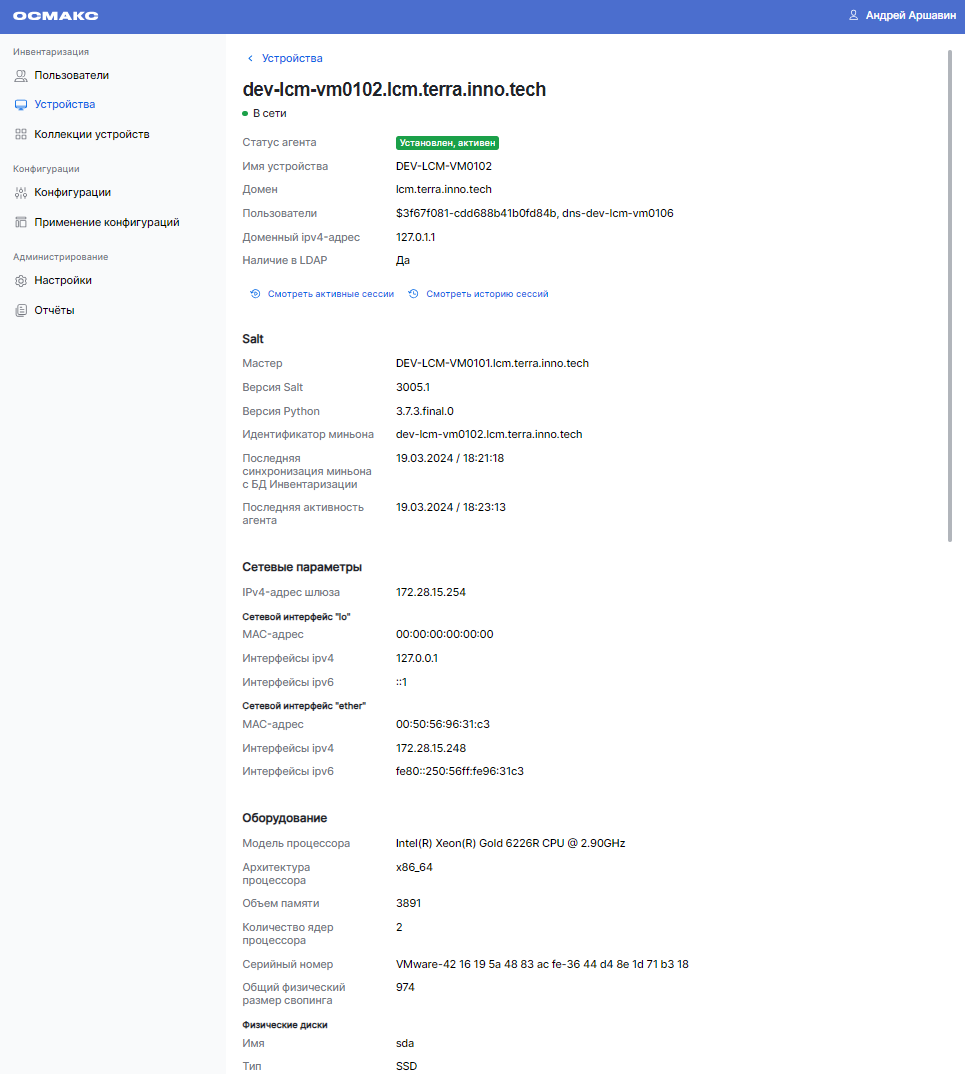Click the Users icon in sidebar
Screen dimensions: 965x1074
point(21,76)
